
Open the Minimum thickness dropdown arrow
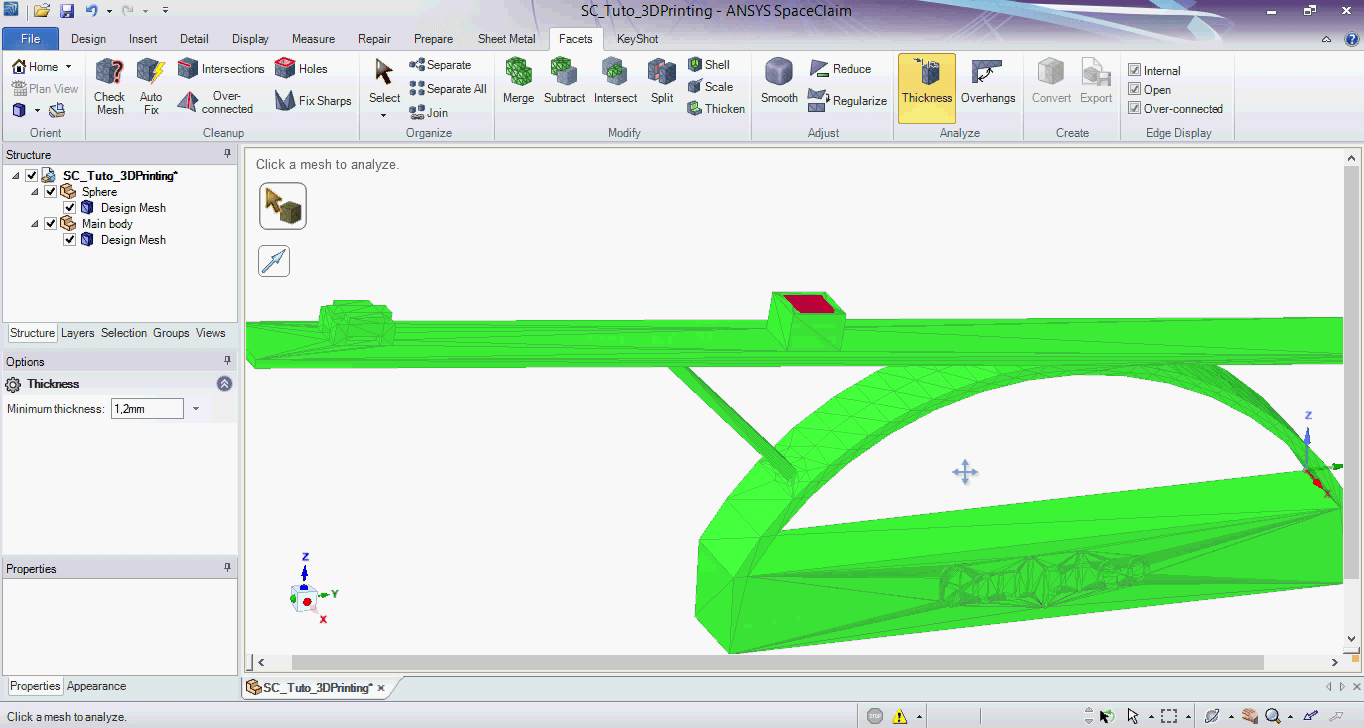click(196, 409)
